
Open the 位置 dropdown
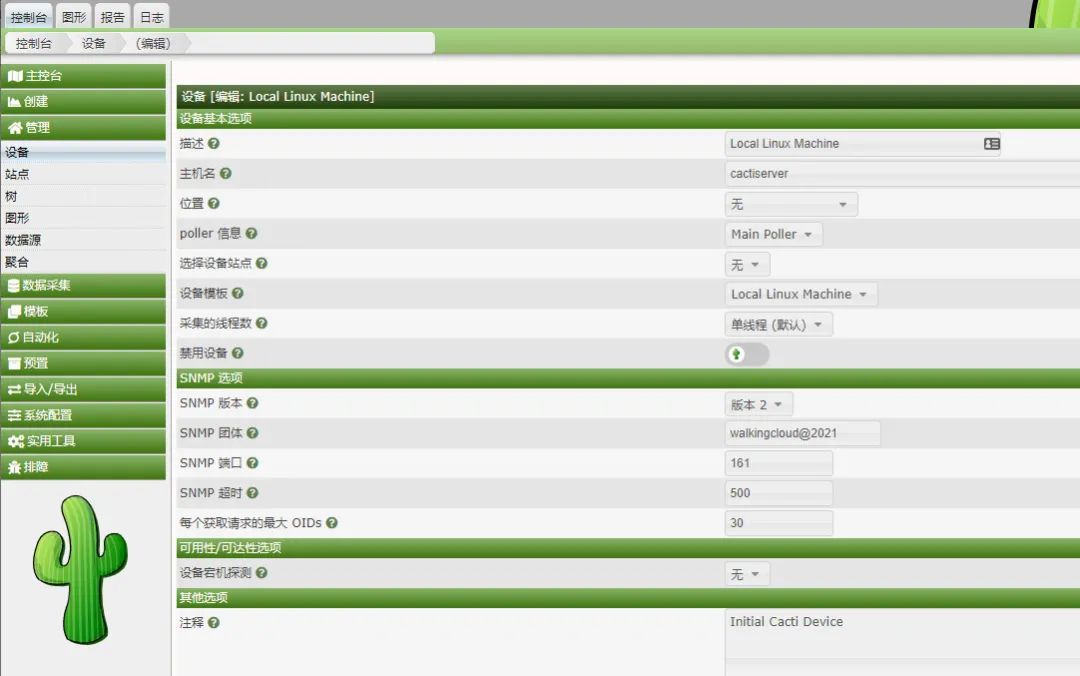click(791, 205)
